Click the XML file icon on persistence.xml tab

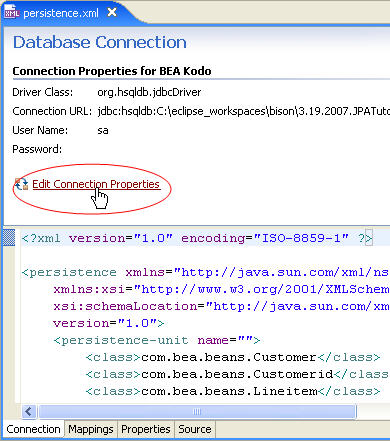tap(11, 13)
